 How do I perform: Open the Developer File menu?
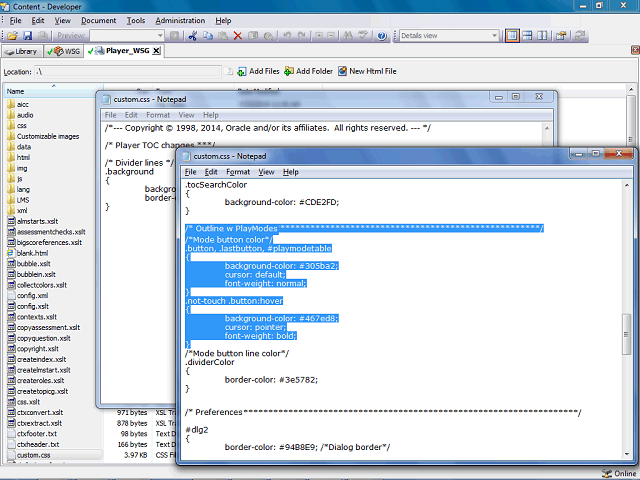pos(16,21)
